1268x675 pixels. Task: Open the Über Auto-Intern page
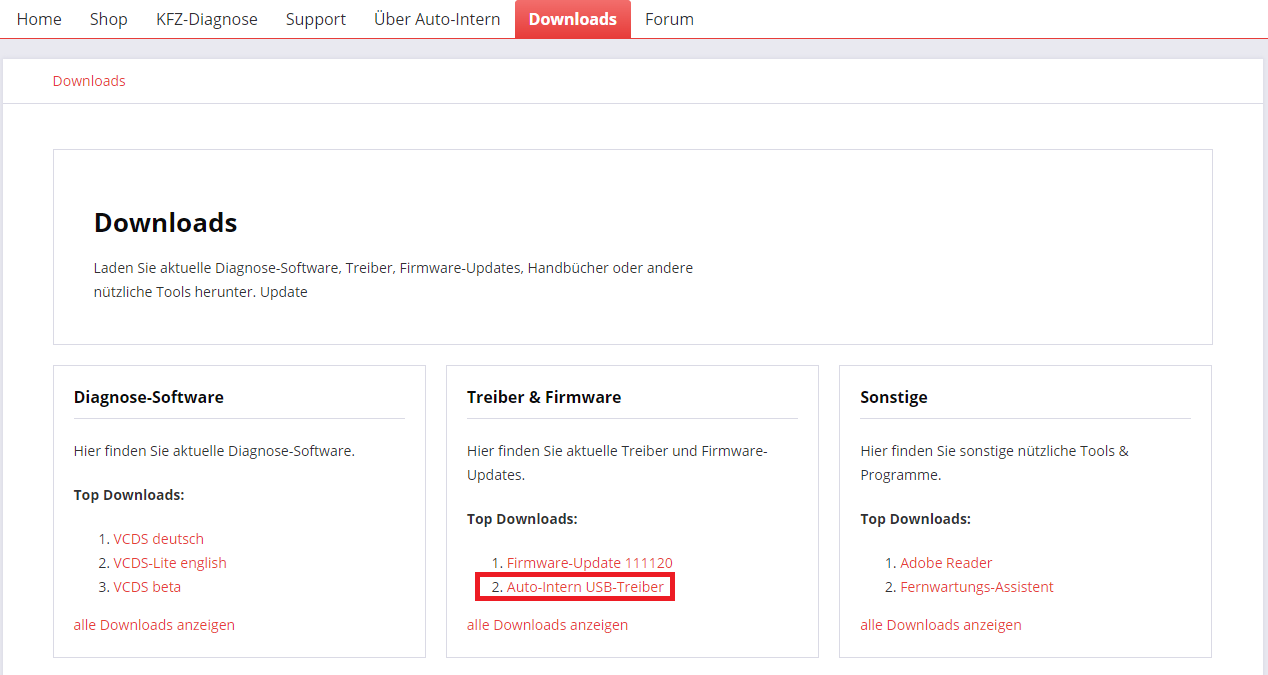pyautogui.click(x=437, y=19)
